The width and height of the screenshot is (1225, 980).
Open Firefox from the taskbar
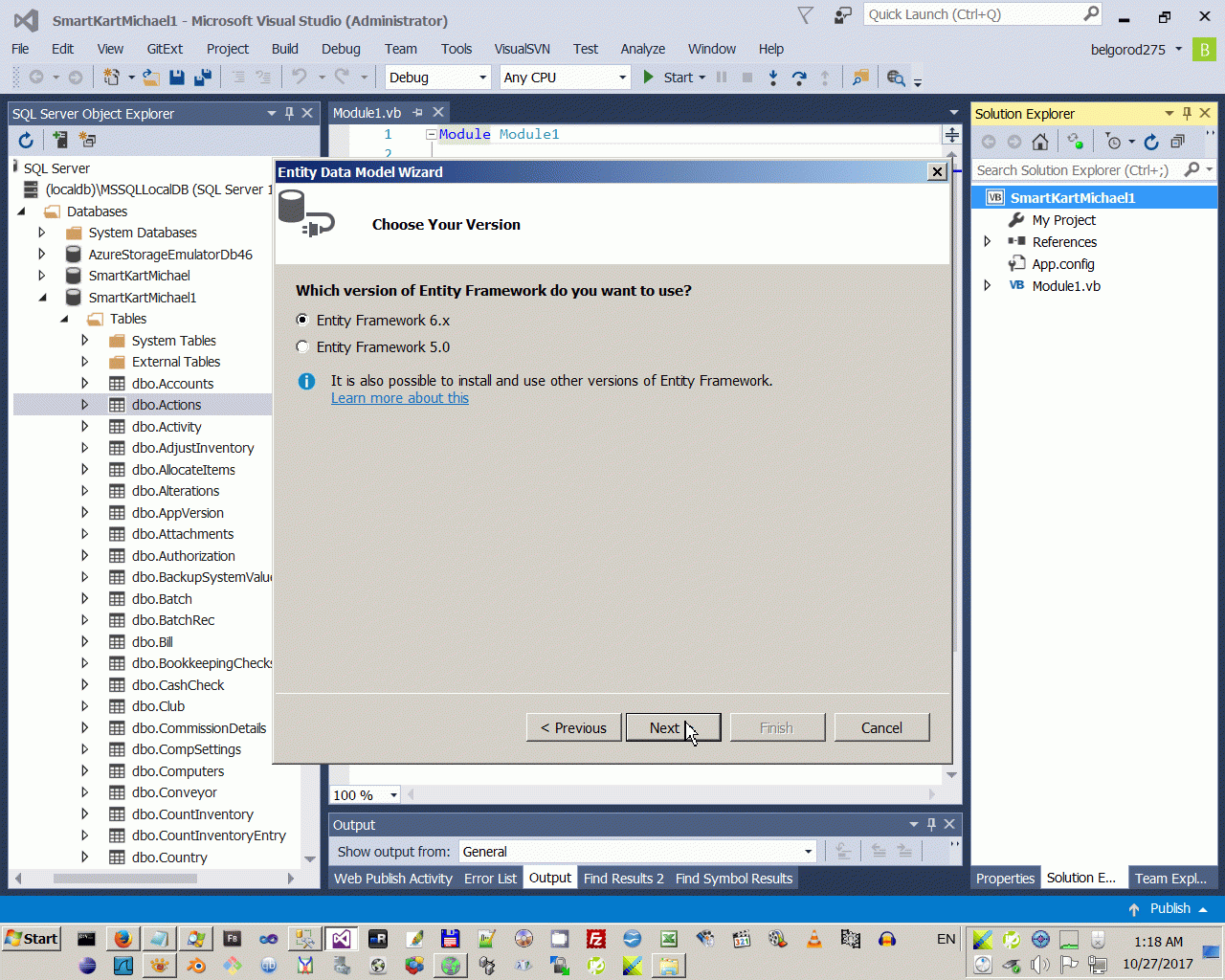coord(122,939)
